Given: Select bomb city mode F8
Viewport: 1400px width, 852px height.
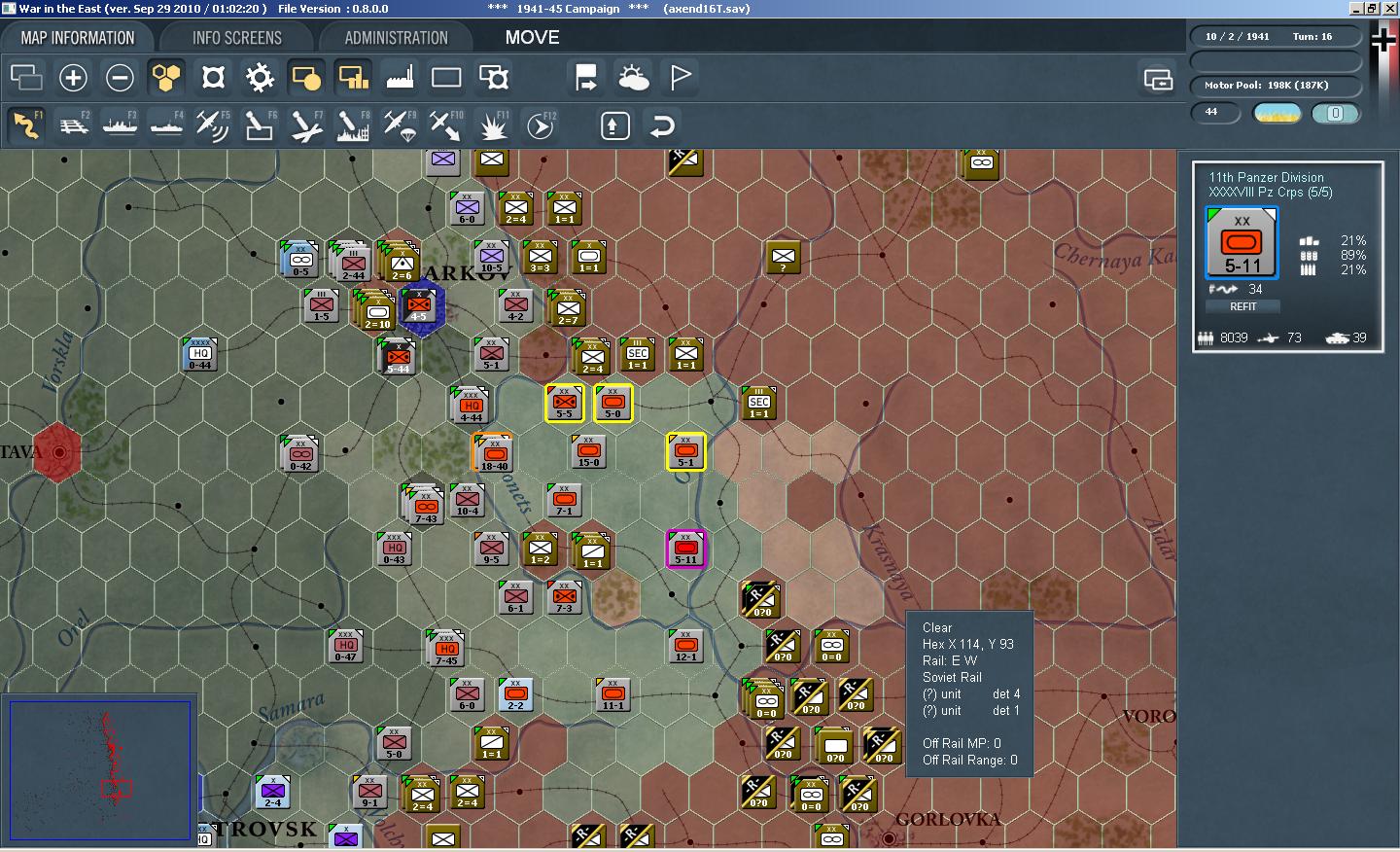Looking at the screenshot, I should tap(353, 125).
